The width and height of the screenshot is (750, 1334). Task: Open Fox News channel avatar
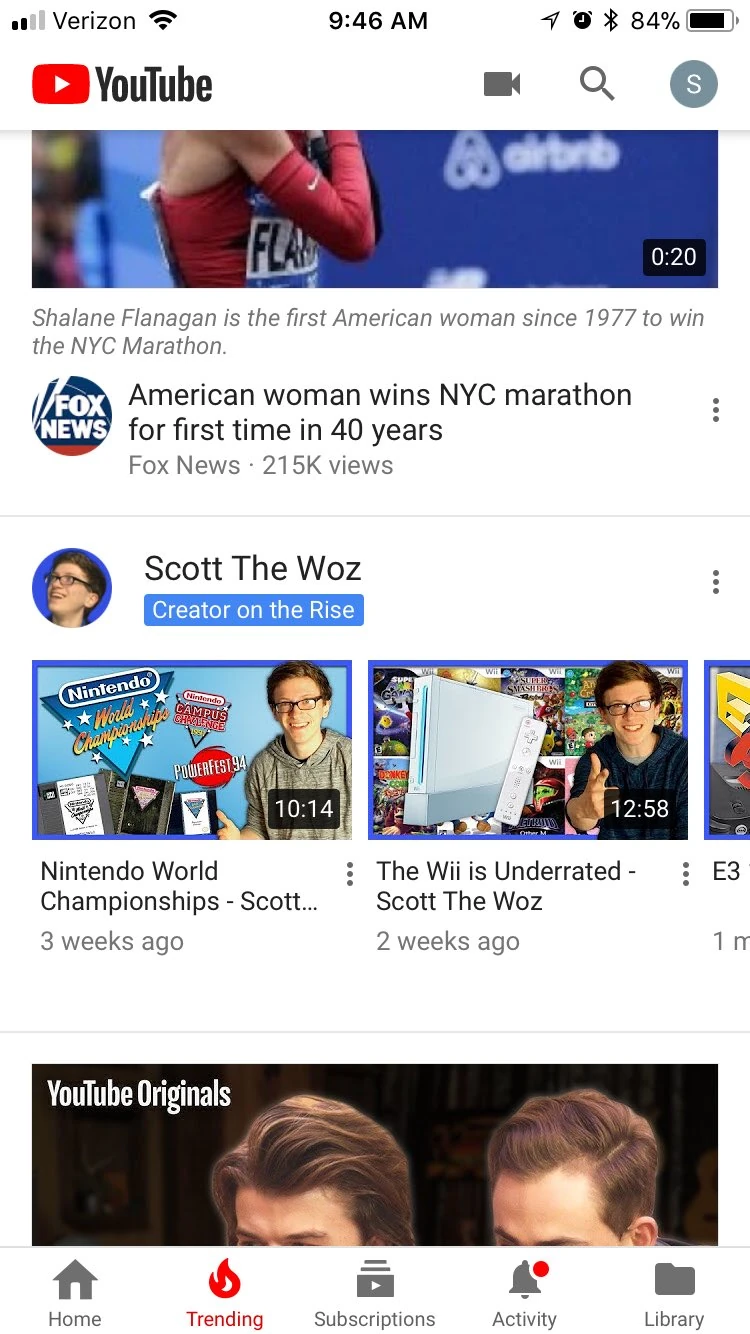coord(72,416)
